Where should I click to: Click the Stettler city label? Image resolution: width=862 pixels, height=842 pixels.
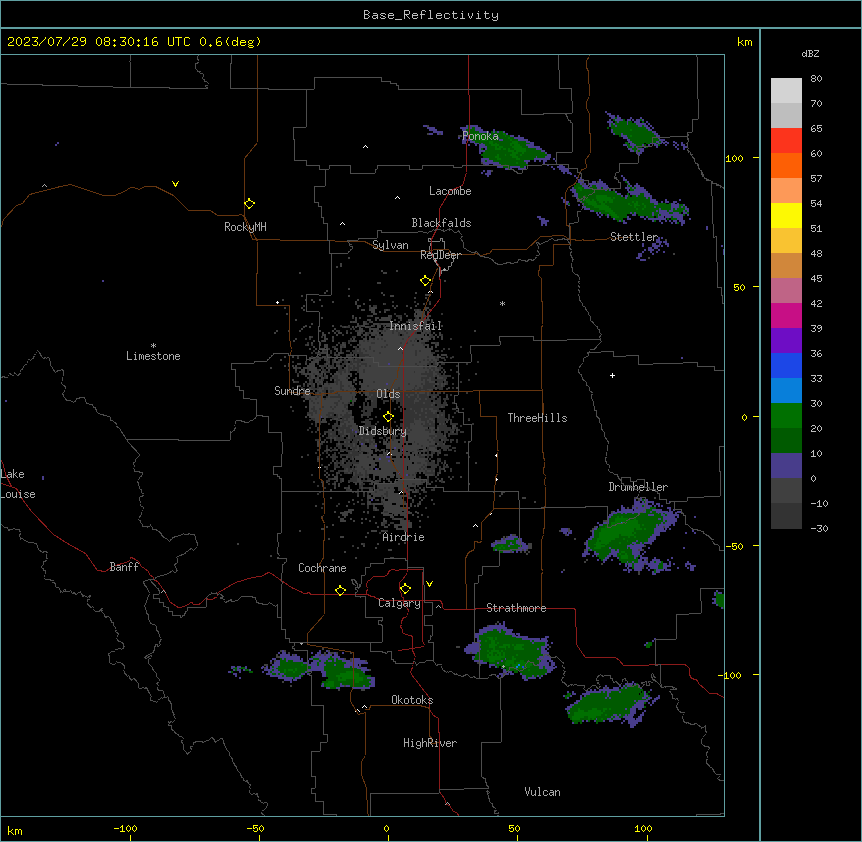point(634,237)
